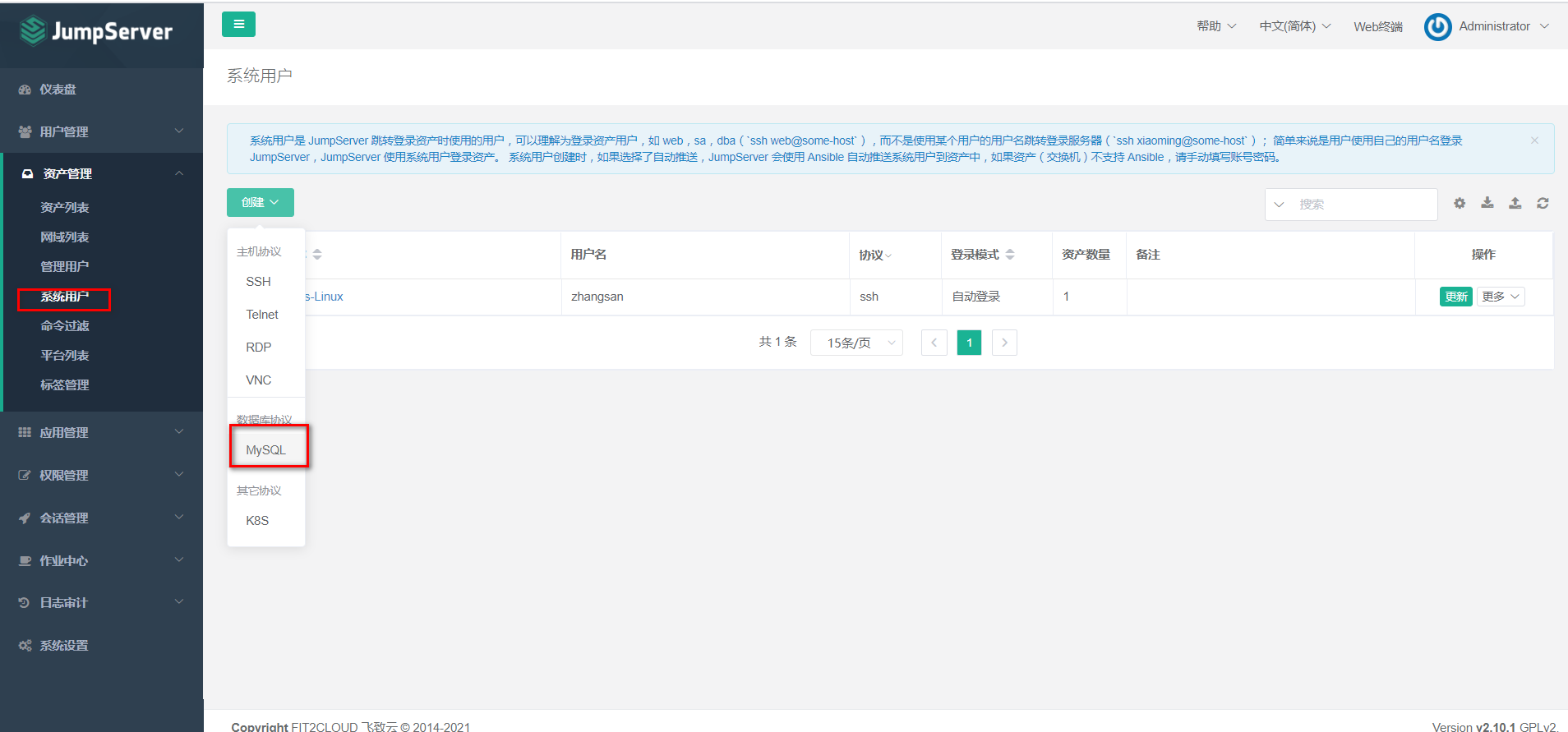This screenshot has width=1568, height=732.
Task: Open the 更多 more actions dropdown
Action: [1501, 297]
